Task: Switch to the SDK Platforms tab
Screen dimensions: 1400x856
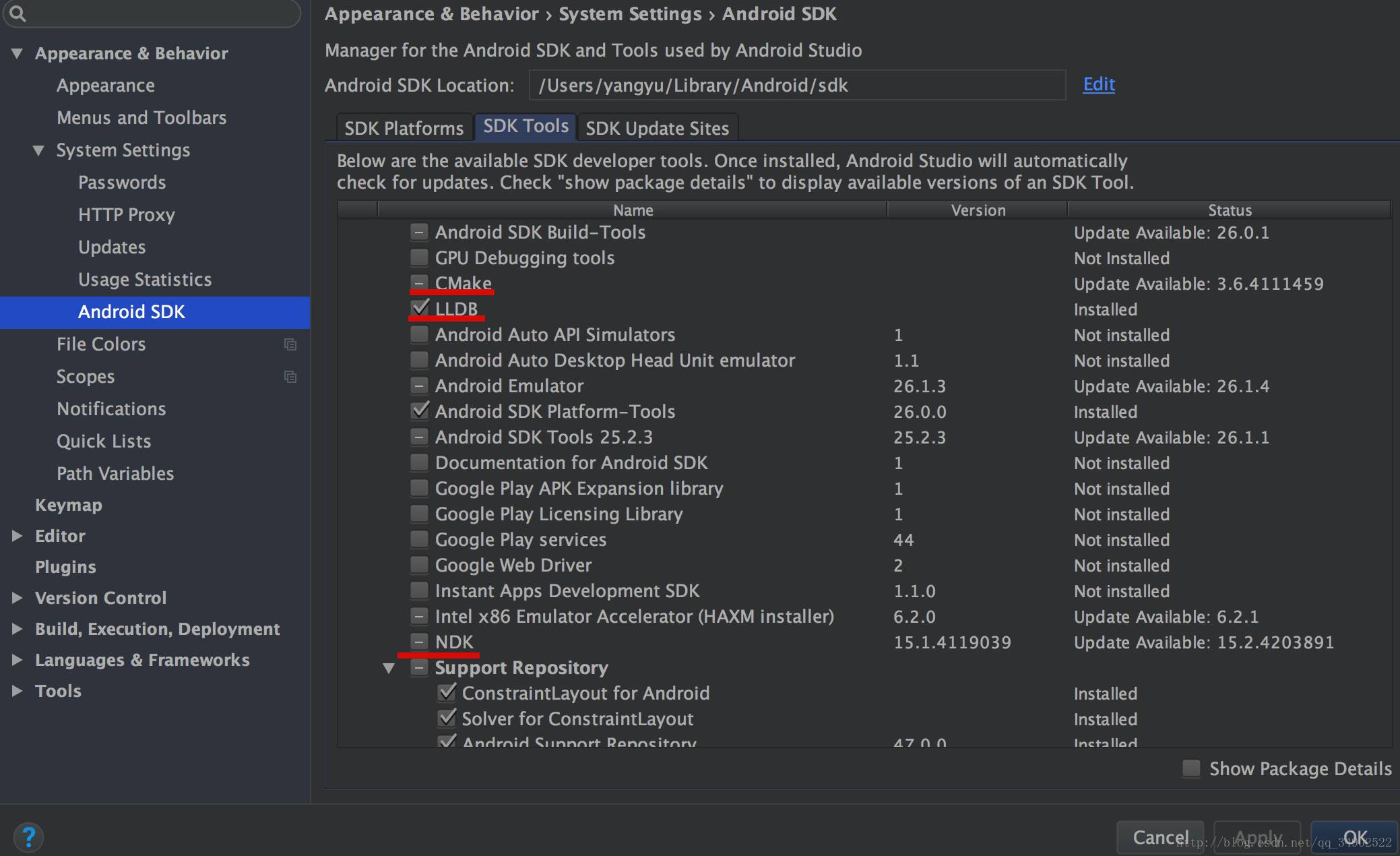Action: coord(404,128)
